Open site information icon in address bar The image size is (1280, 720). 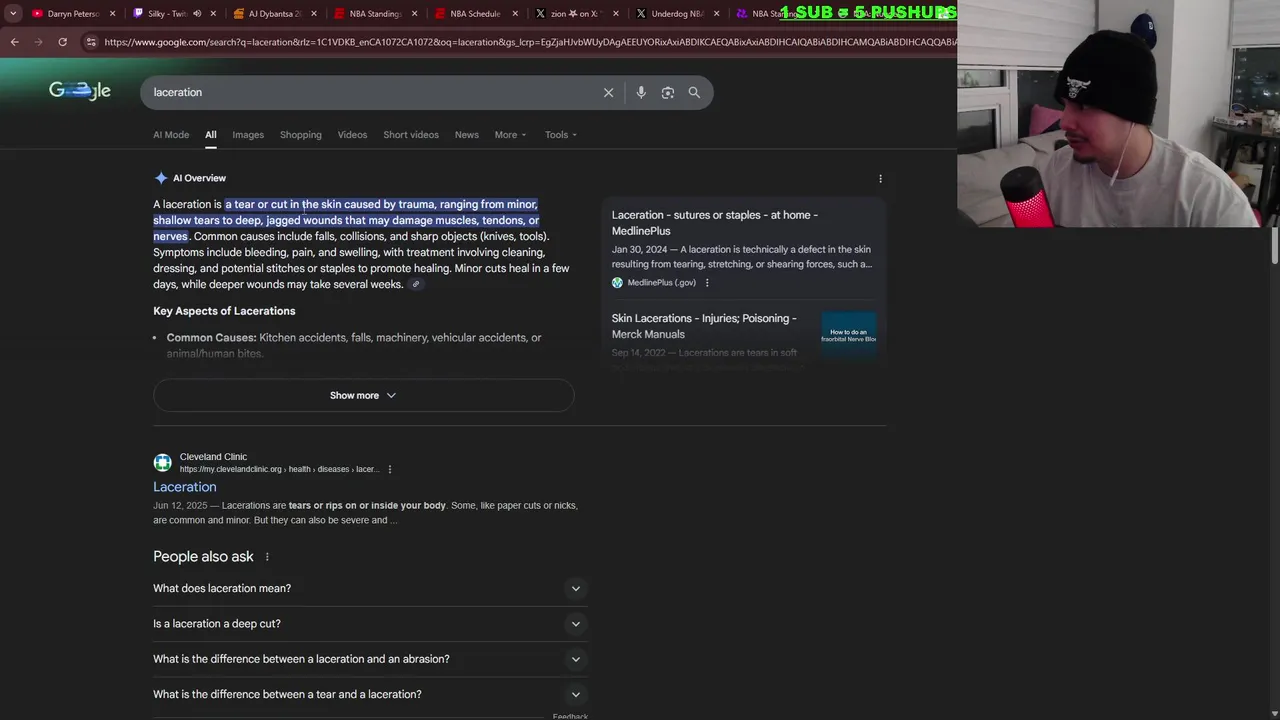coord(91,42)
